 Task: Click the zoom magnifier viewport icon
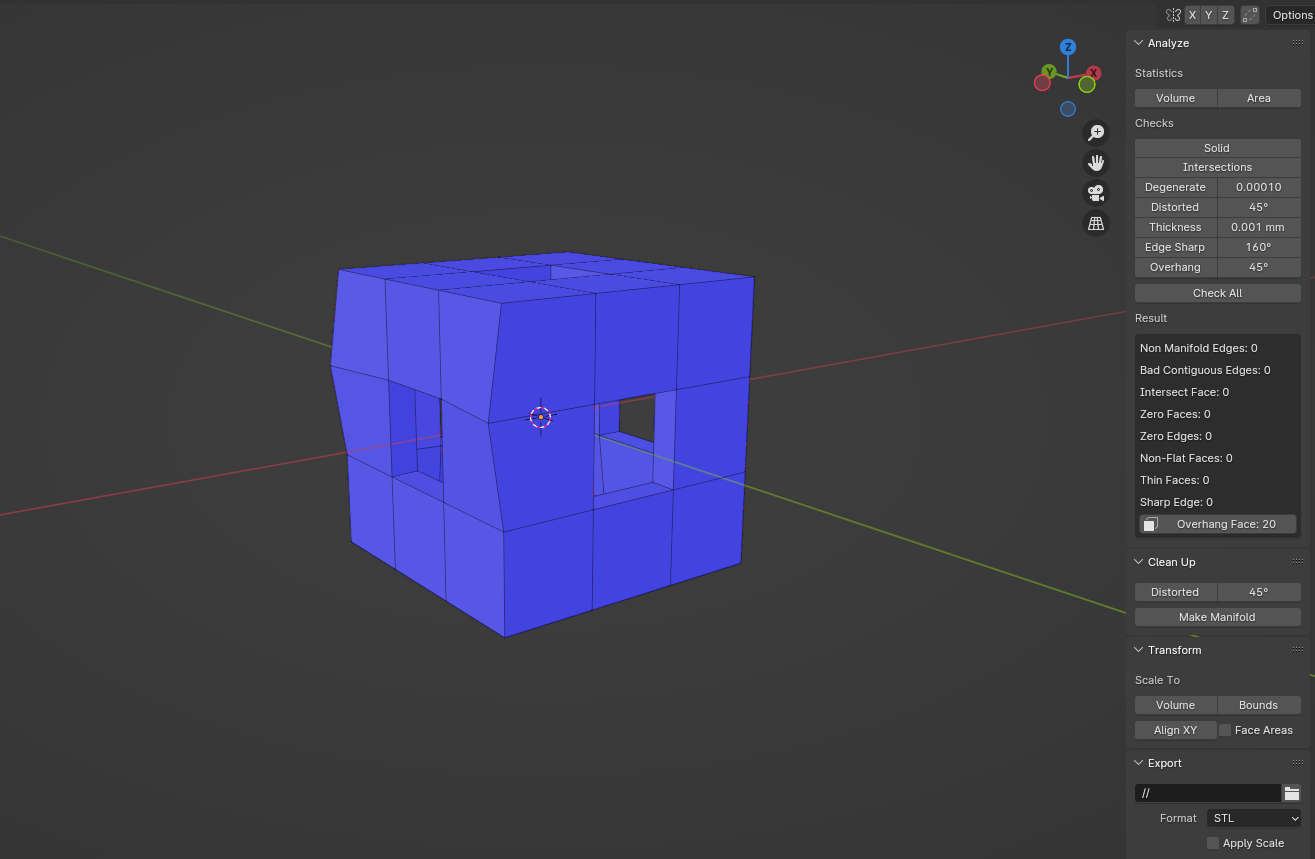[x=1096, y=132]
